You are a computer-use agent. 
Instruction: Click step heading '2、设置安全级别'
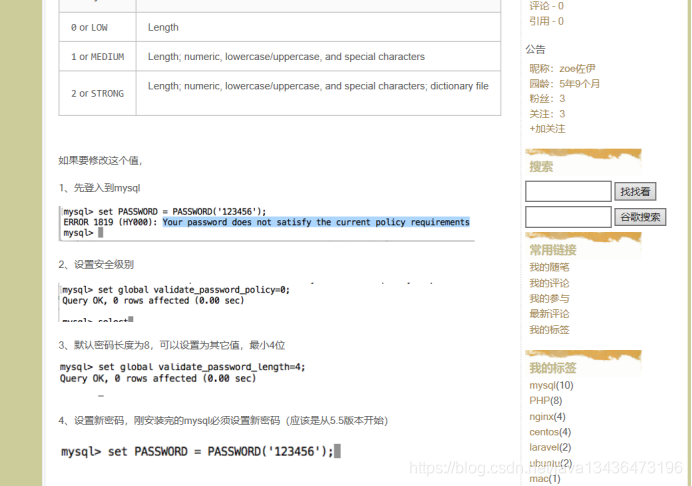click(x=96, y=264)
